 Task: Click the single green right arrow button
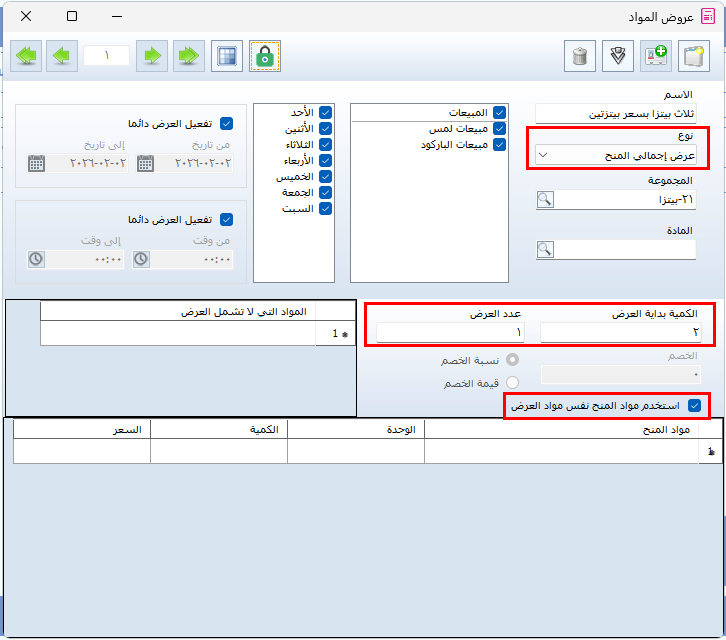coord(151,56)
